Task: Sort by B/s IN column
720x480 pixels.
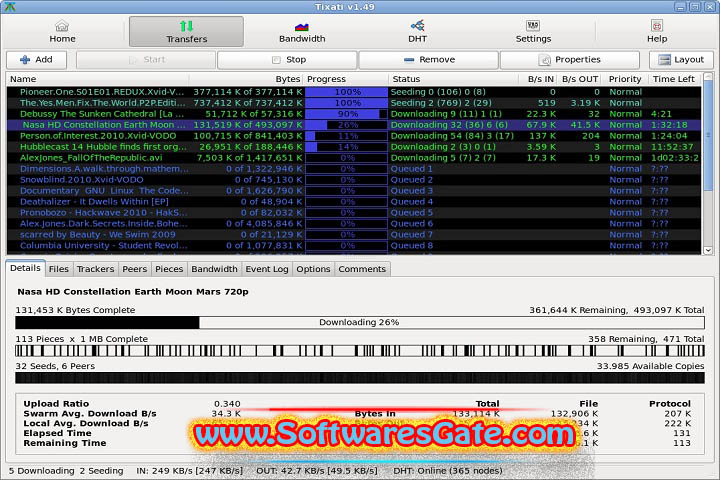Action: pos(538,79)
